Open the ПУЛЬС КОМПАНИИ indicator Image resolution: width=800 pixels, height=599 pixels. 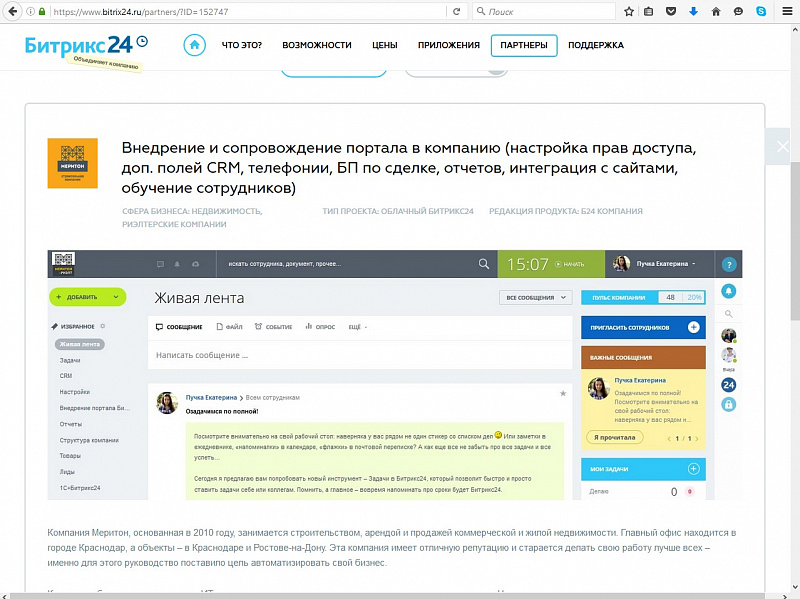[643, 297]
